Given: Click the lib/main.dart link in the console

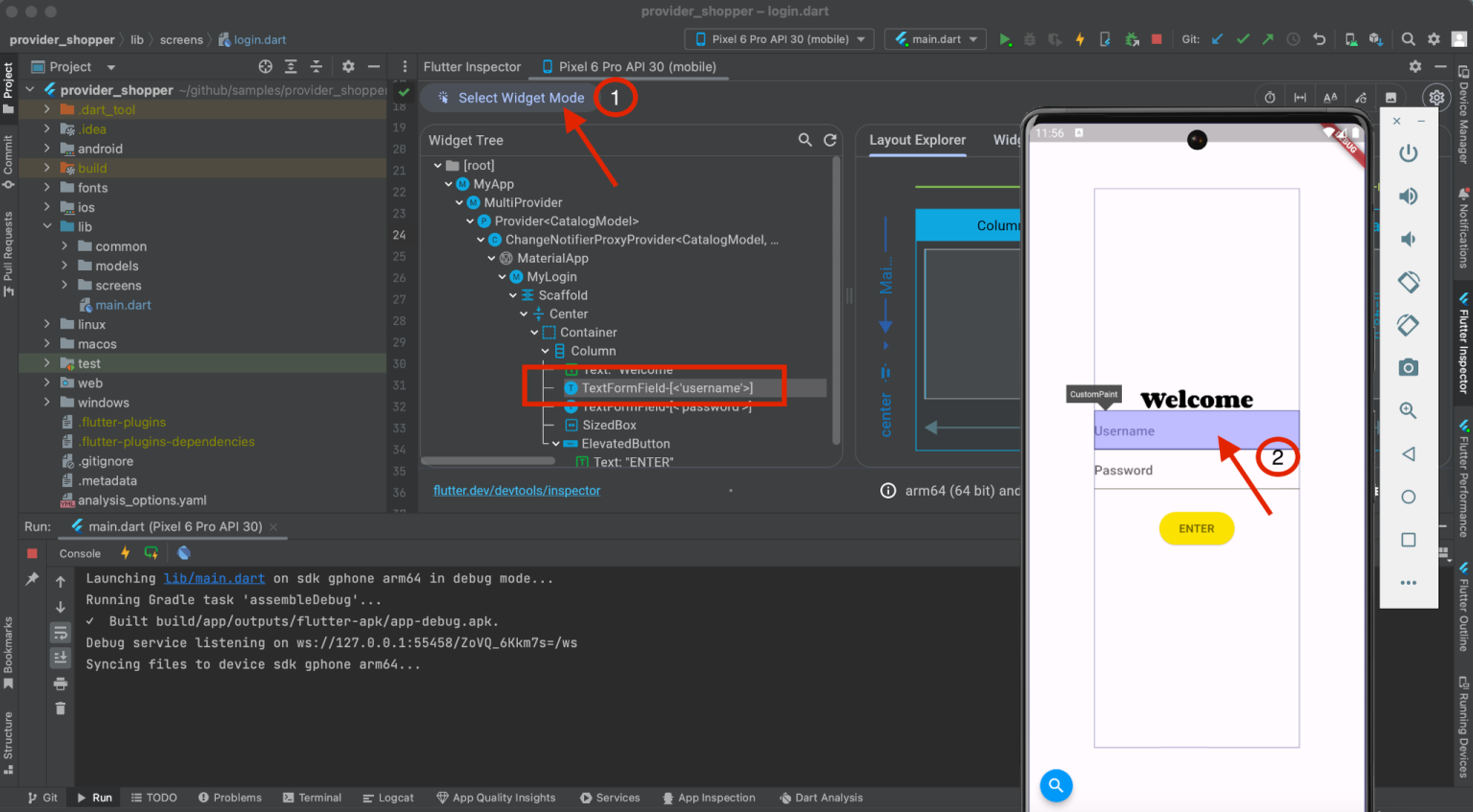Looking at the screenshot, I should click(214, 577).
